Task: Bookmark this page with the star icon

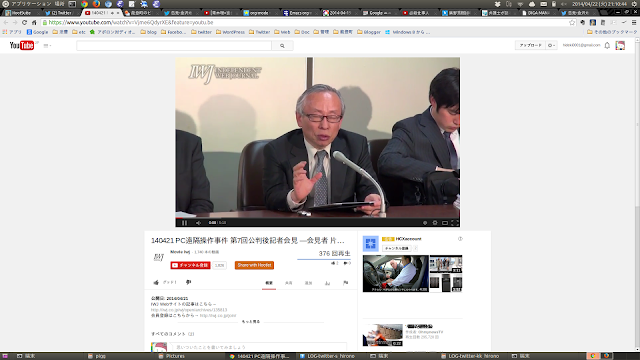Action: point(572,22)
